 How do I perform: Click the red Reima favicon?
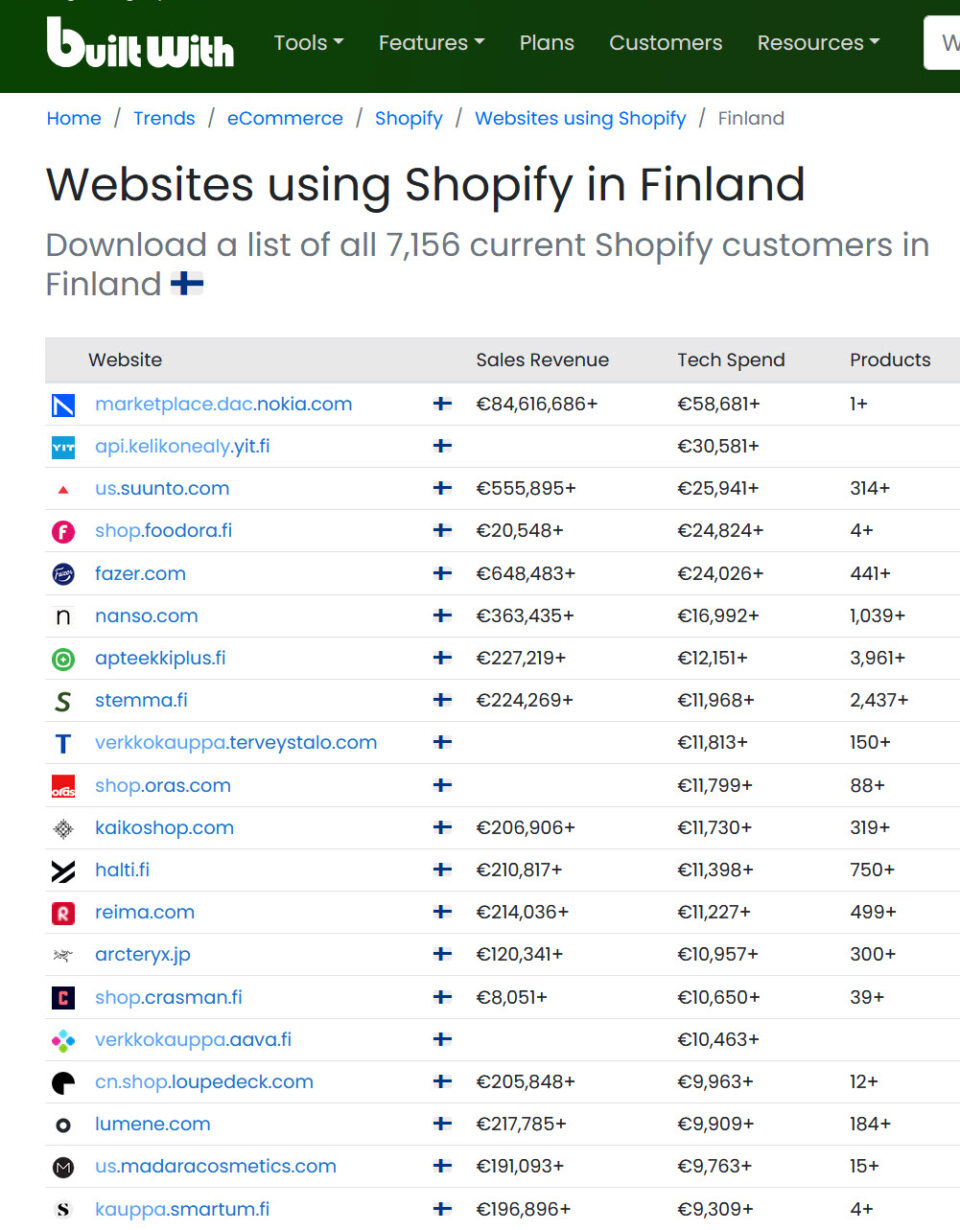click(x=63, y=913)
